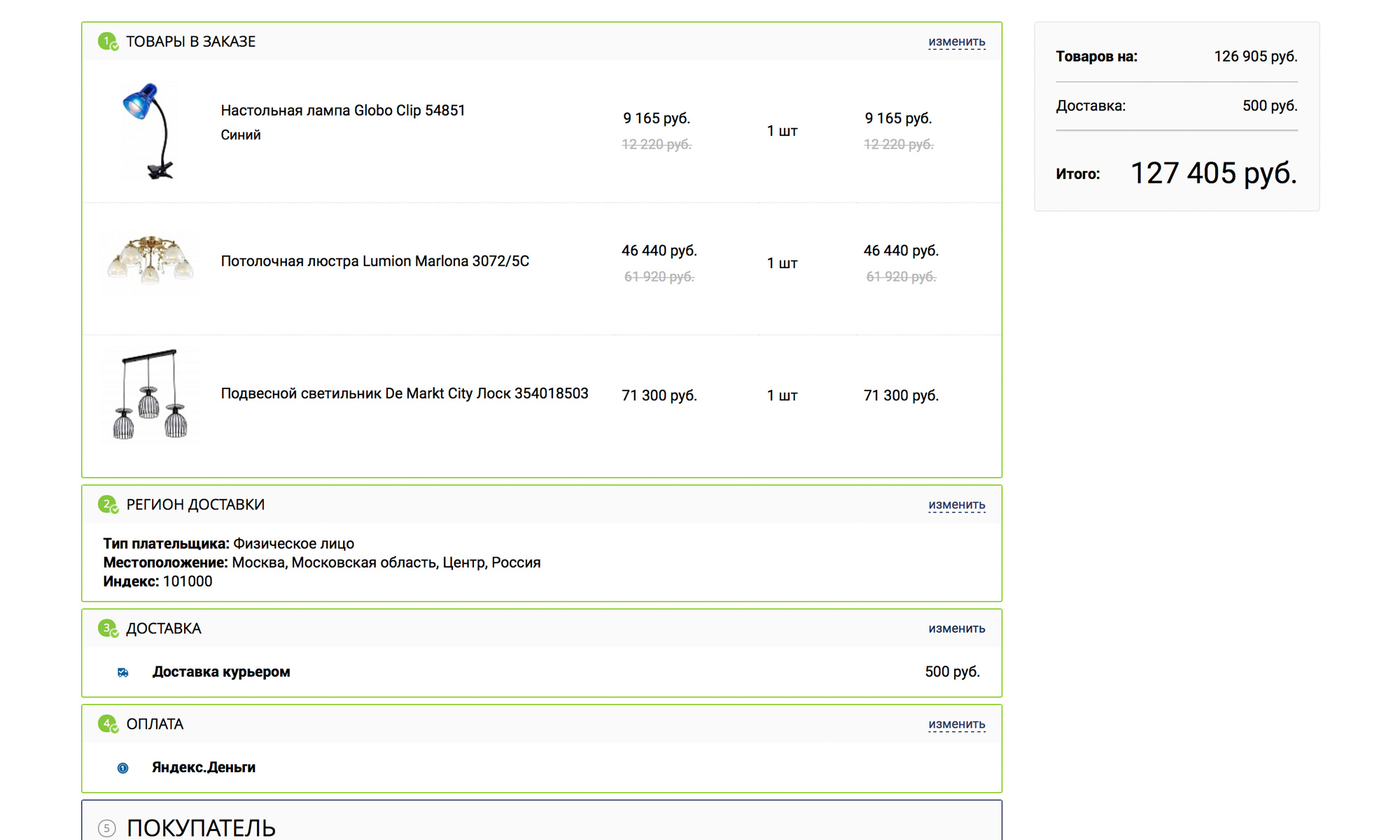Open Потолочная люстра Lumion Marlona product link

point(374,261)
